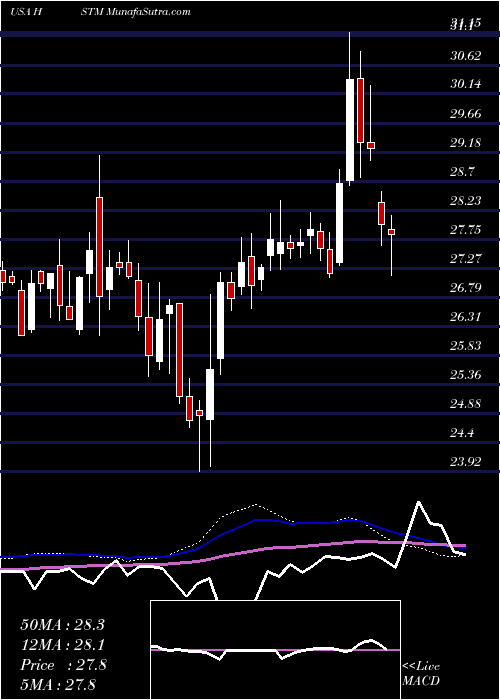The image size is (500, 700).
Task: Select the 30.62 price axis label
Action: pyautogui.click(x=466, y=55)
